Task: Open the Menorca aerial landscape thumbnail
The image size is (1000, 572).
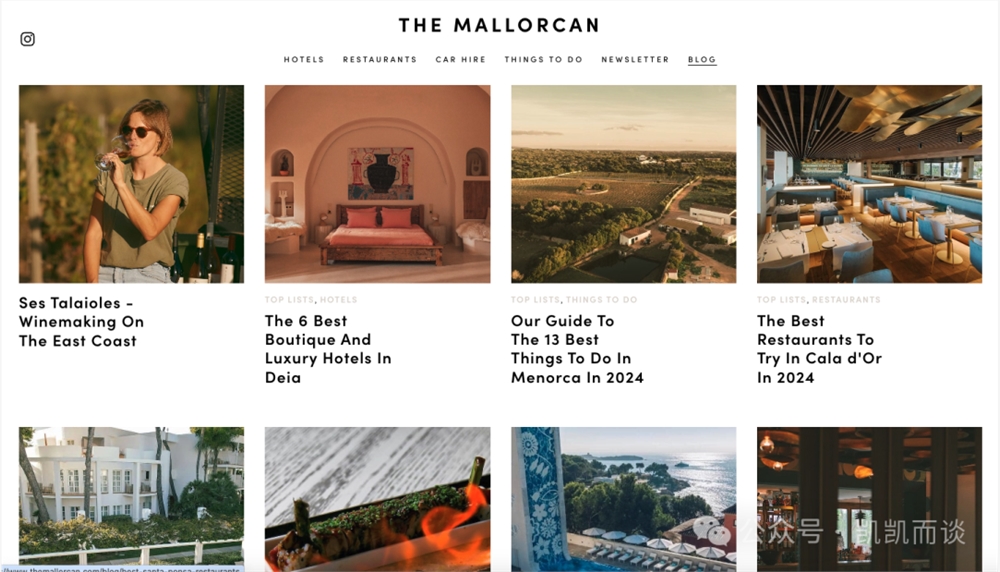Action: (x=624, y=184)
